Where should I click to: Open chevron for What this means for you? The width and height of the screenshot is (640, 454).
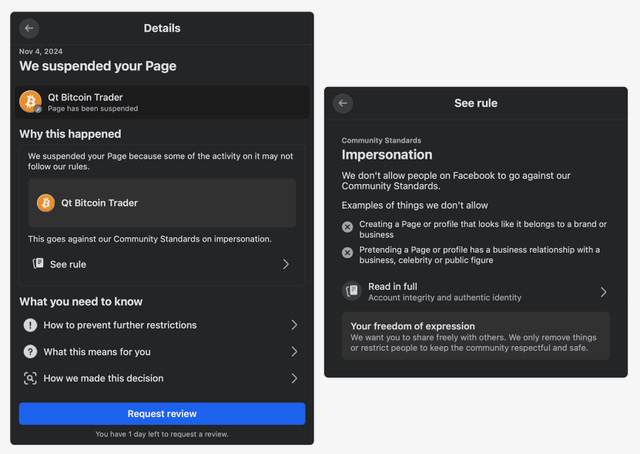[294, 352]
